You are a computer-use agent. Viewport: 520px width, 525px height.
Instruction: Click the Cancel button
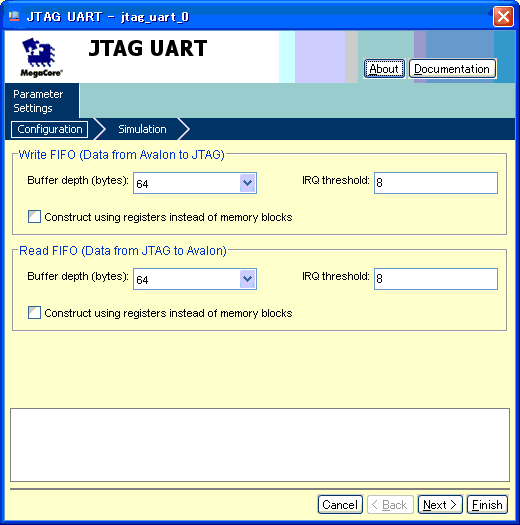coord(340,505)
